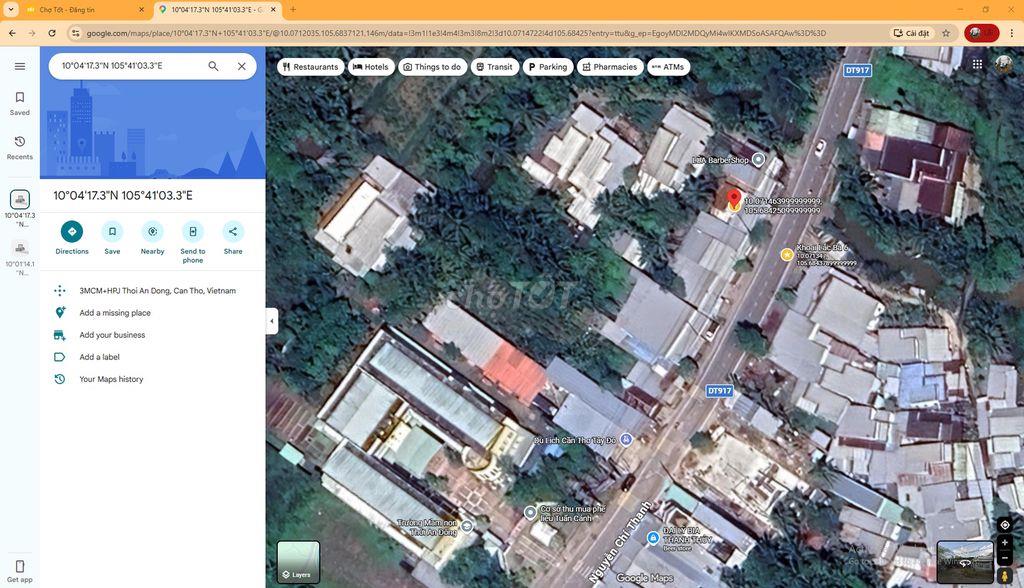Filter map by ATMs
Viewport: 1024px width, 588px height.
point(668,67)
